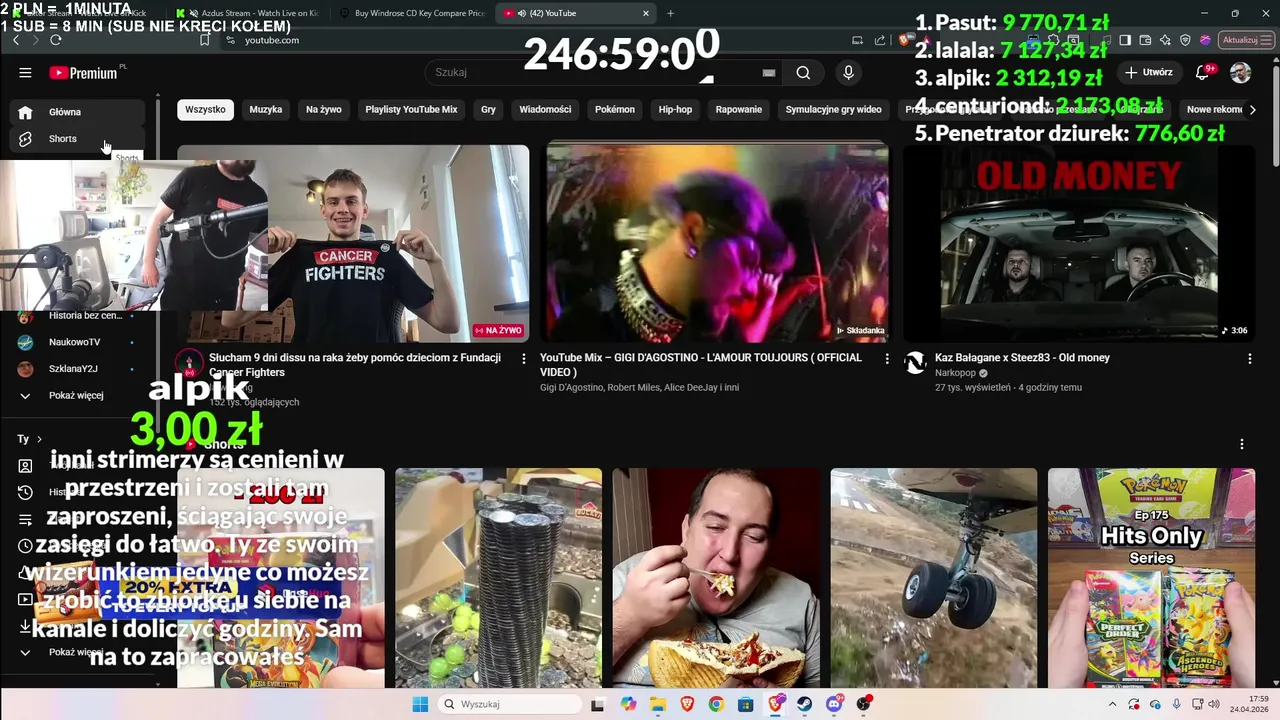This screenshot has height=720, width=1280.
Task: Select the Pokémon filter chip
Action: (615, 109)
